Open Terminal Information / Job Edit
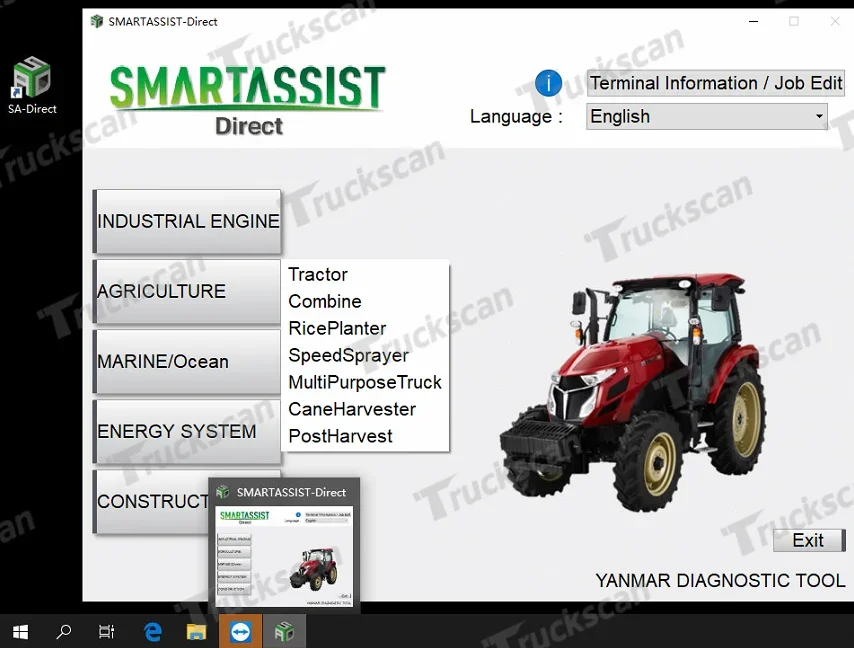Viewport: 854px width, 648px height. pyautogui.click(x=715, y=83)
